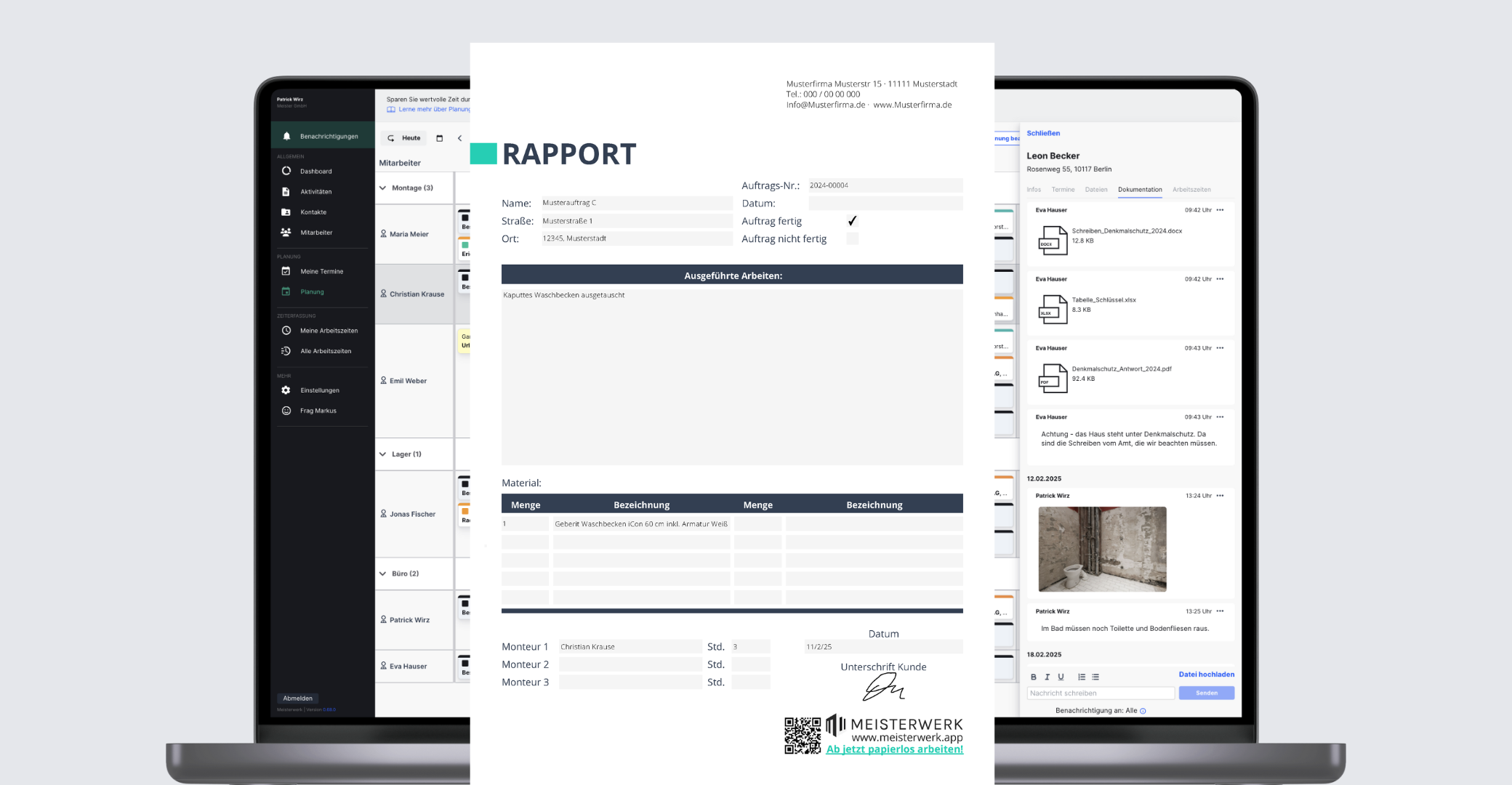1512x785 pixels.
Task: Click the Meine Arbeitszeiten clock icon
Action: (286, 331)
